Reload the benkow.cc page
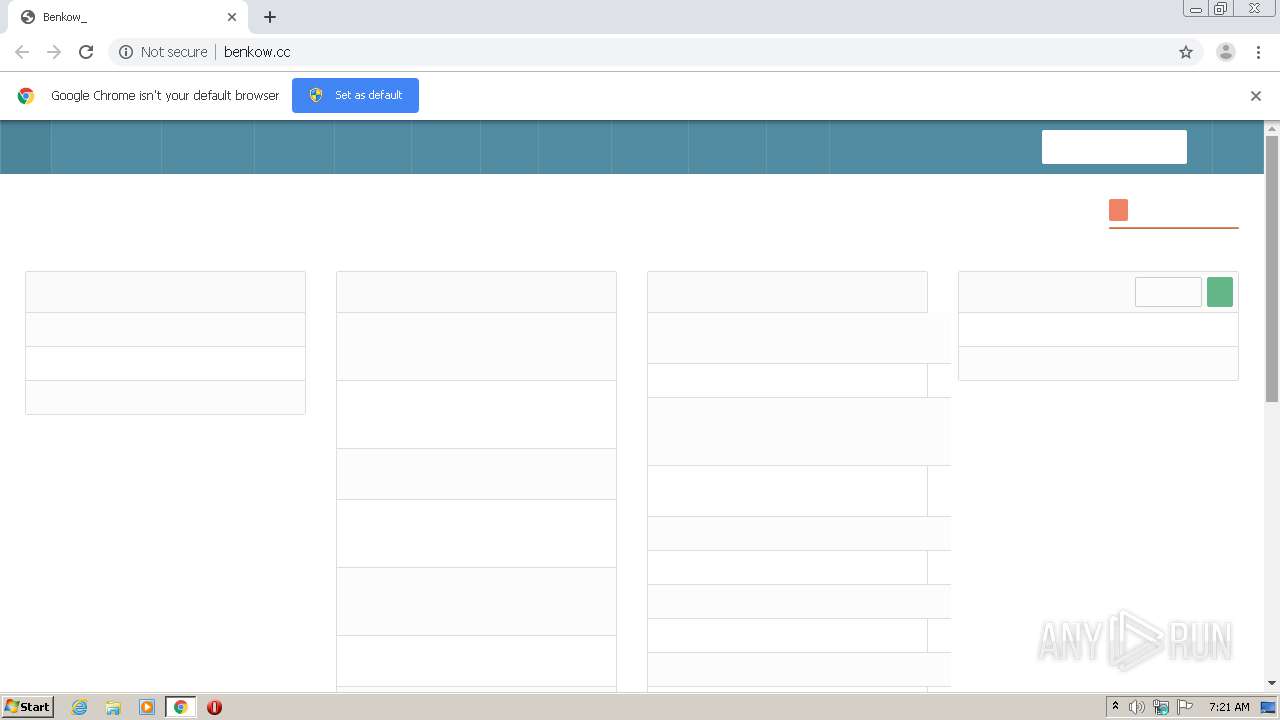Image resolution: width=1280 pixels, height=720 pixels. pos(86,52)
